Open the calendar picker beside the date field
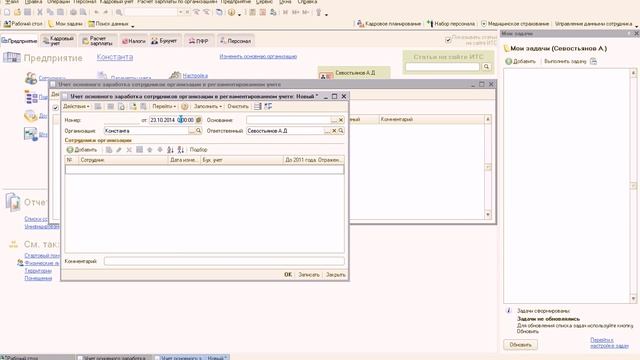The width and height of the screenshot is (640, 360). pyautogui.click(x=199, y=120)
